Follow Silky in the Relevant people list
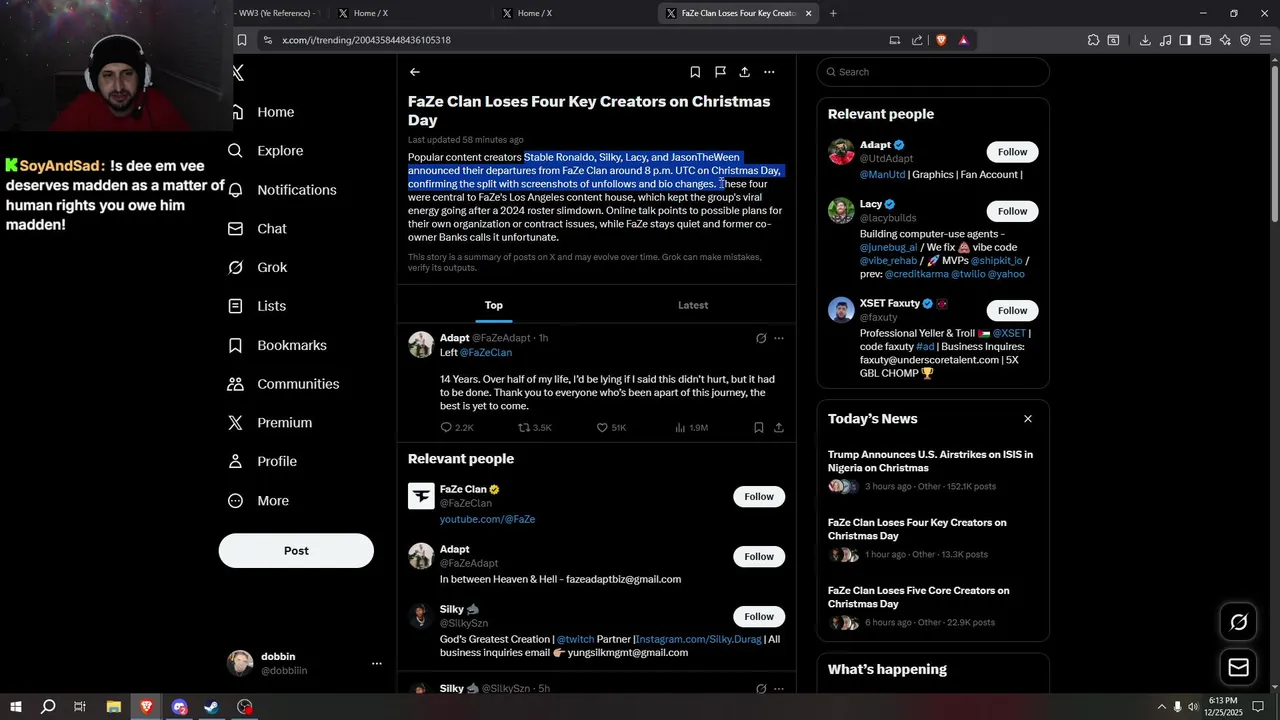Viewport: 1280px width, 720px height. point(759,617)
